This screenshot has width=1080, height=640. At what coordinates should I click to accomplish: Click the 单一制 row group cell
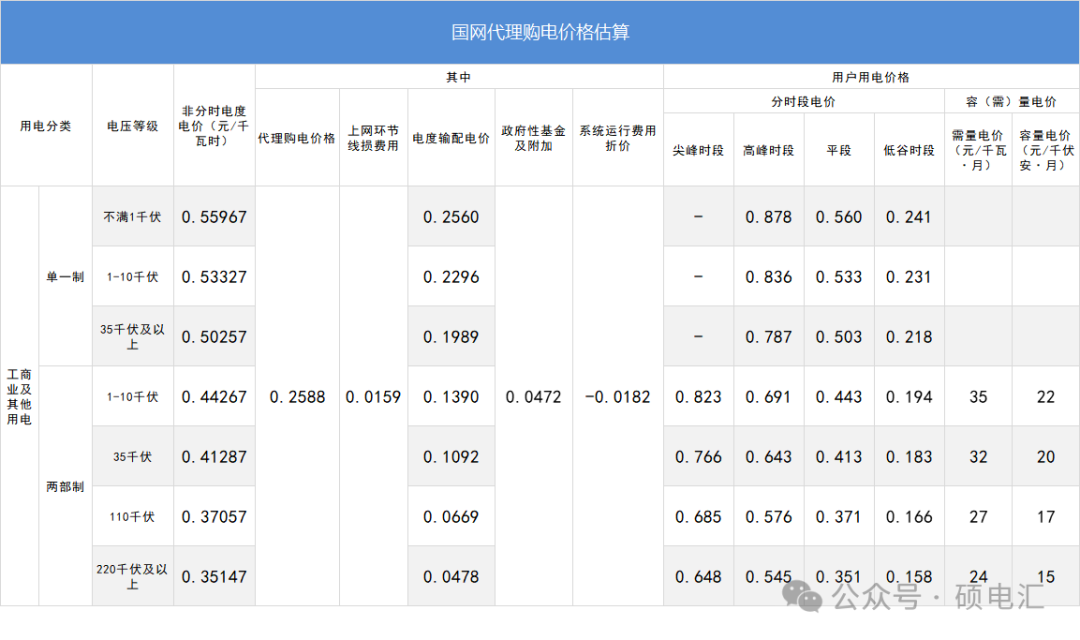click(65, 277)
